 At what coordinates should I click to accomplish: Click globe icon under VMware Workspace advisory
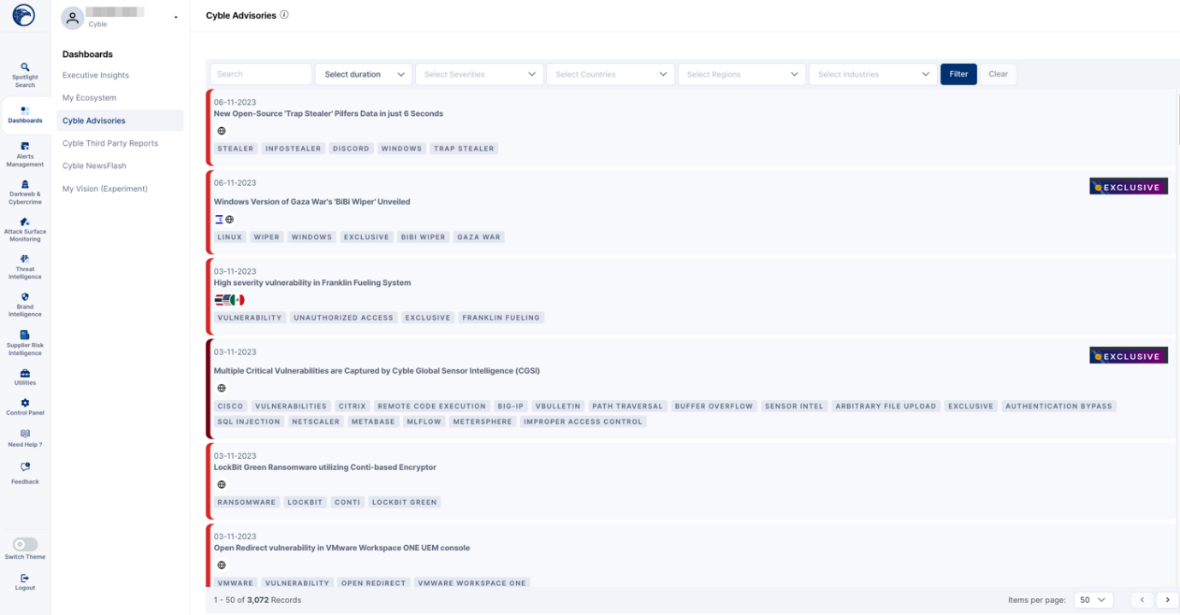pyautogui.click(x=221, y=565)
